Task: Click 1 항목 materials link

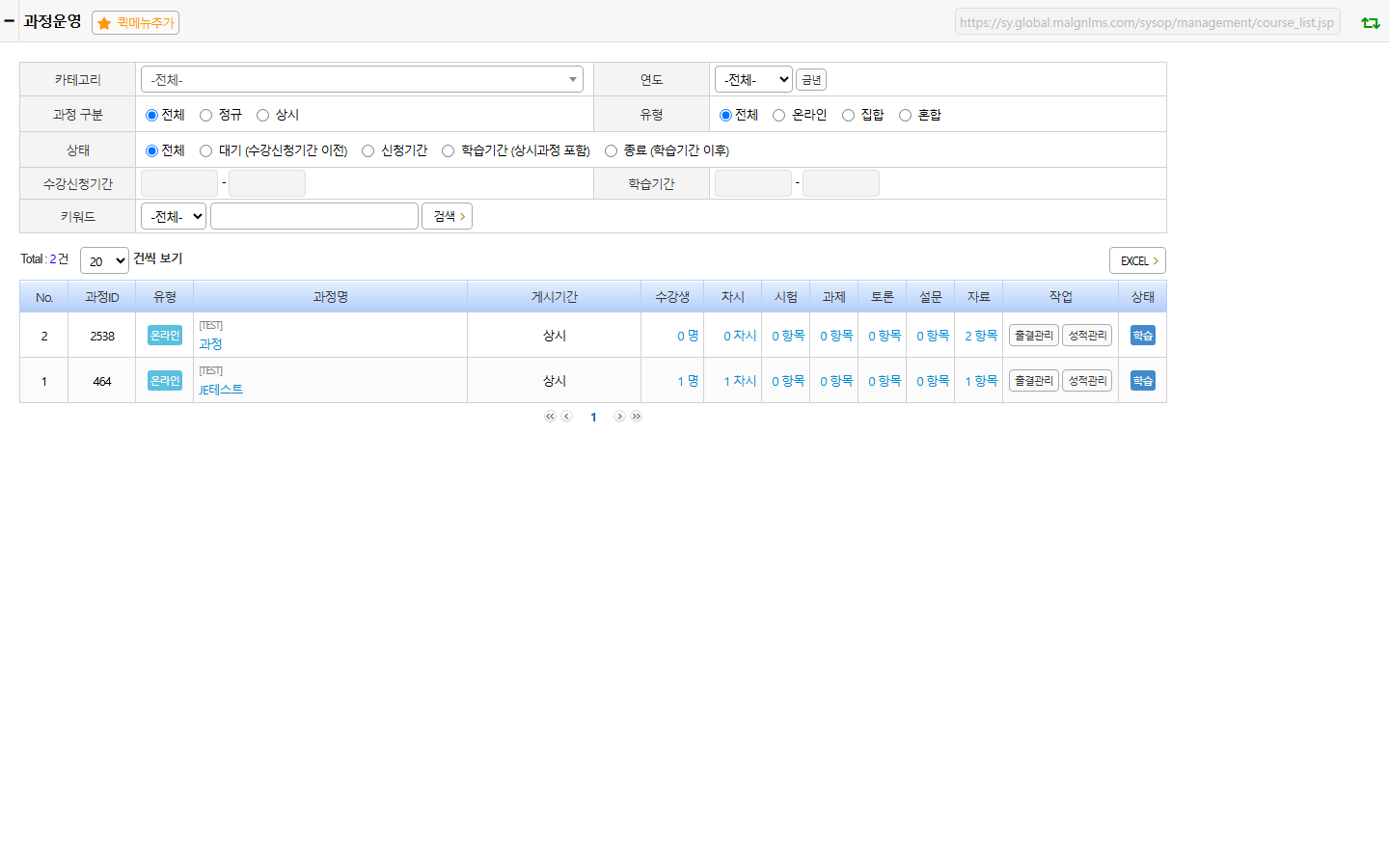Action: pyautogui.click(x=981, y=381)
